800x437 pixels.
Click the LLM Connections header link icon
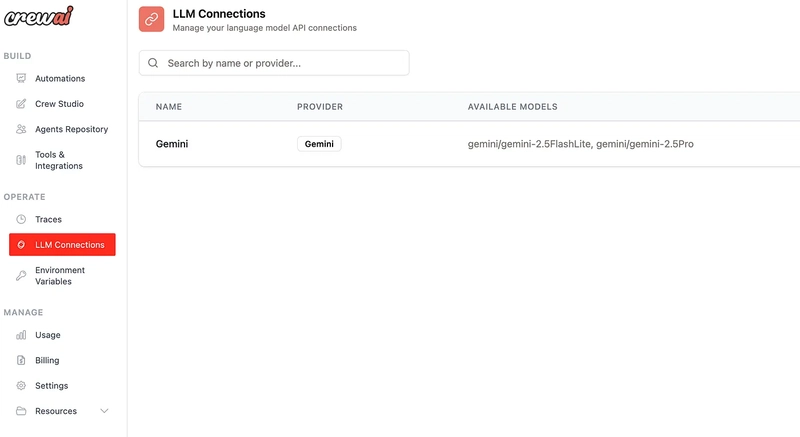click(151, 19)
